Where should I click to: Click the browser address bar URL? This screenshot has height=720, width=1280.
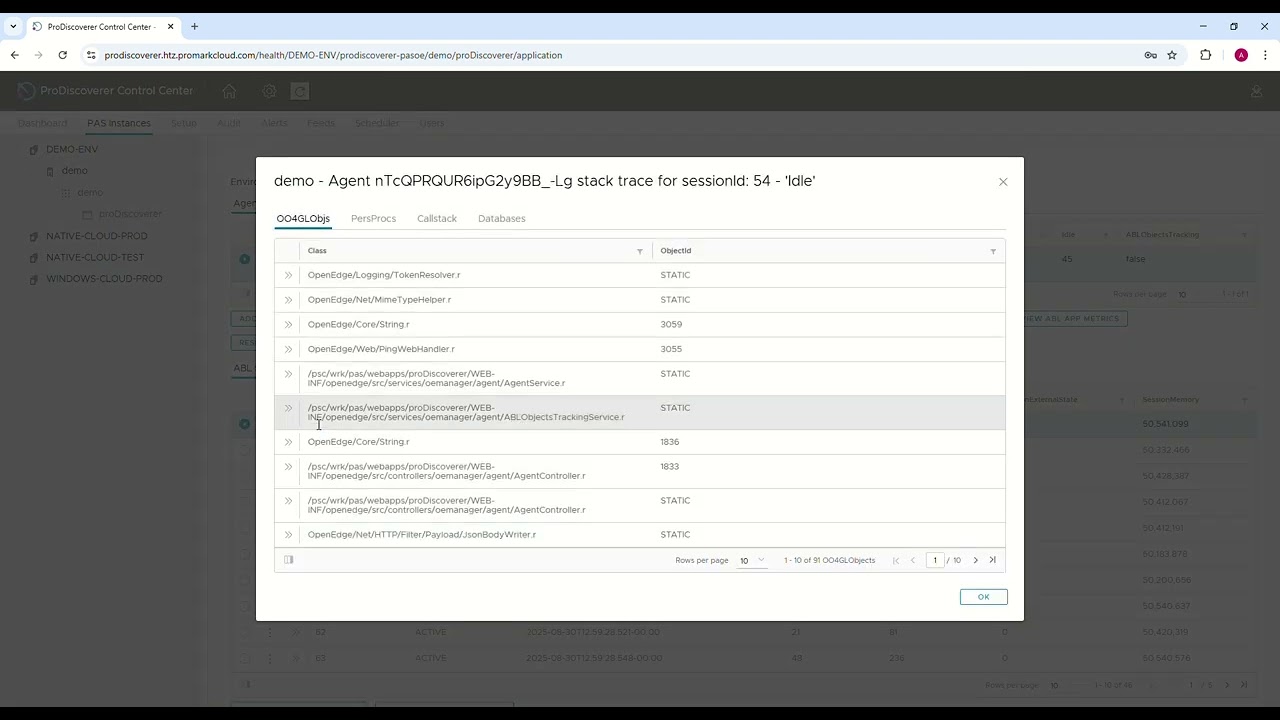click(333, 55)
